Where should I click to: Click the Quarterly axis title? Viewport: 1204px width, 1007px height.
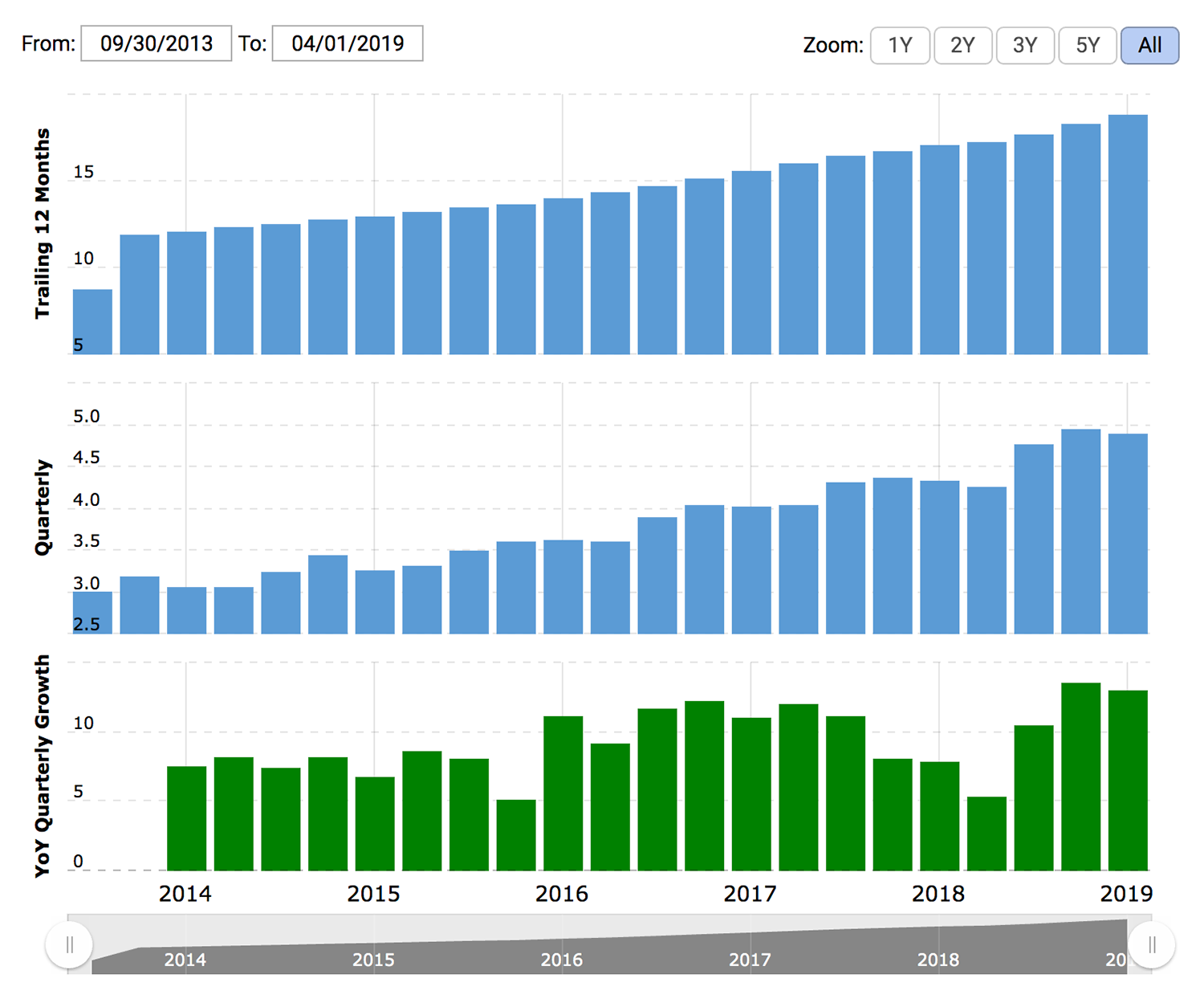tap(42, 508)
